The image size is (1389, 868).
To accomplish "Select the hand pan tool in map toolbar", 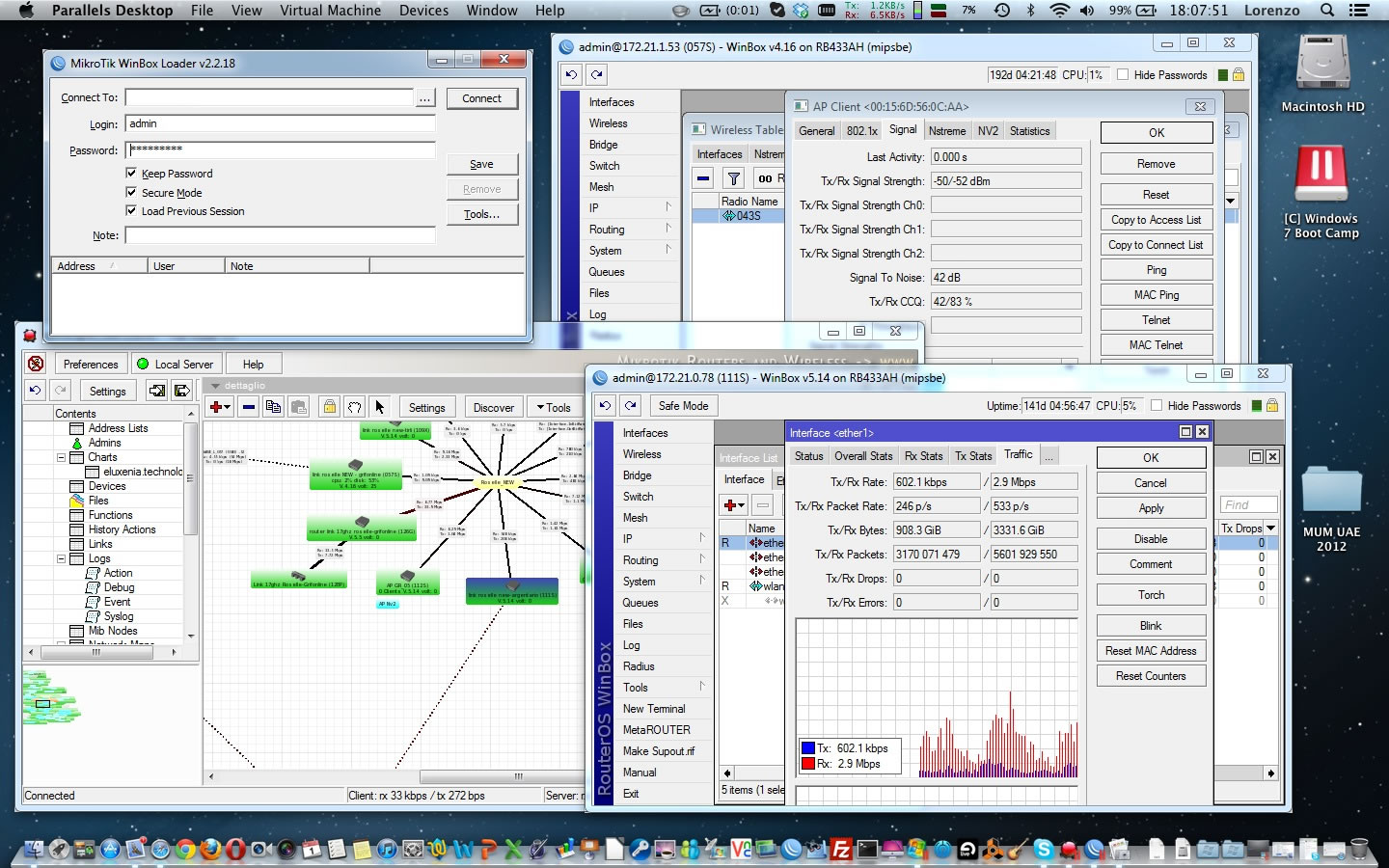I will point(354,407).
